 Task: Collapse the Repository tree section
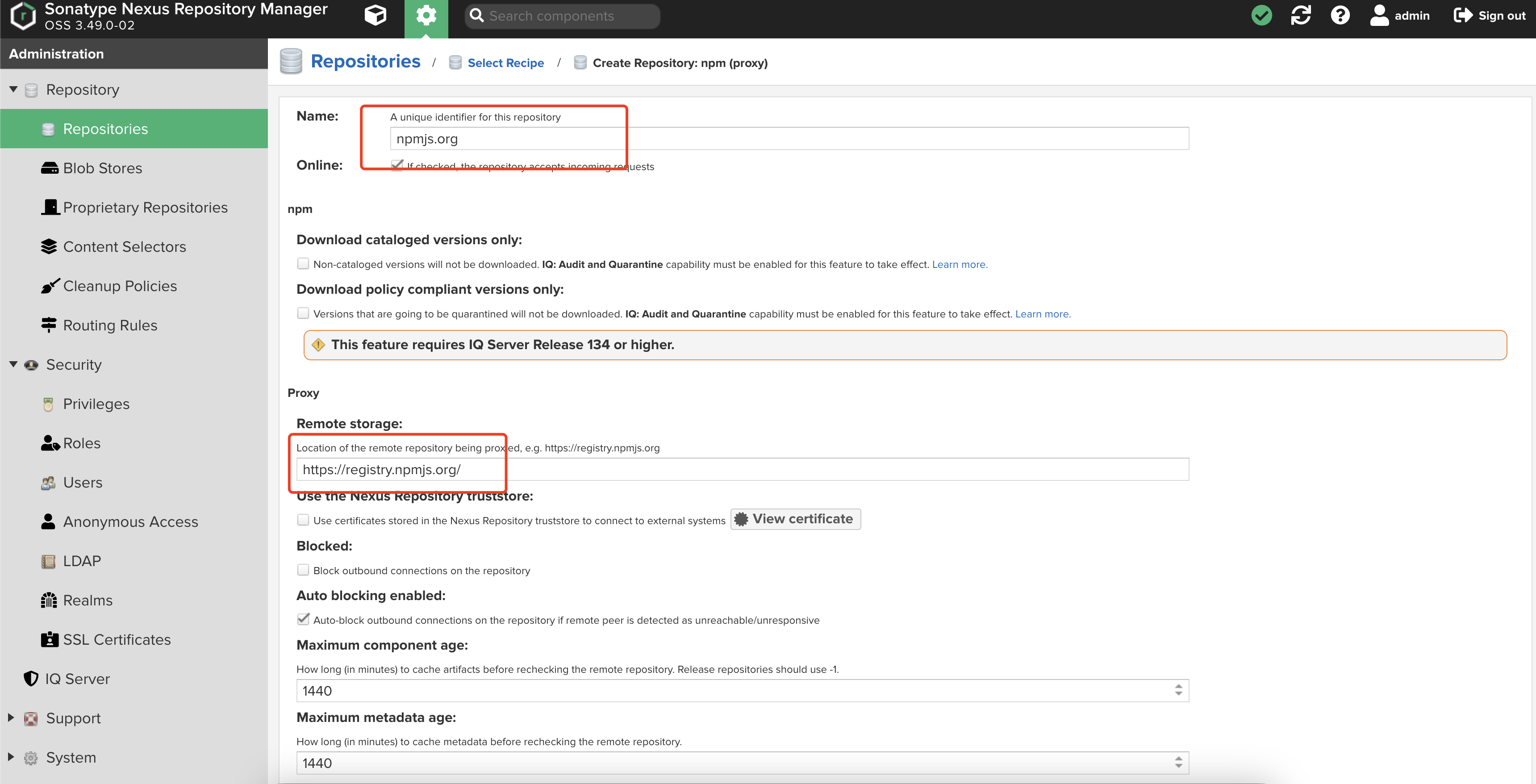click(x=13, y=89)
